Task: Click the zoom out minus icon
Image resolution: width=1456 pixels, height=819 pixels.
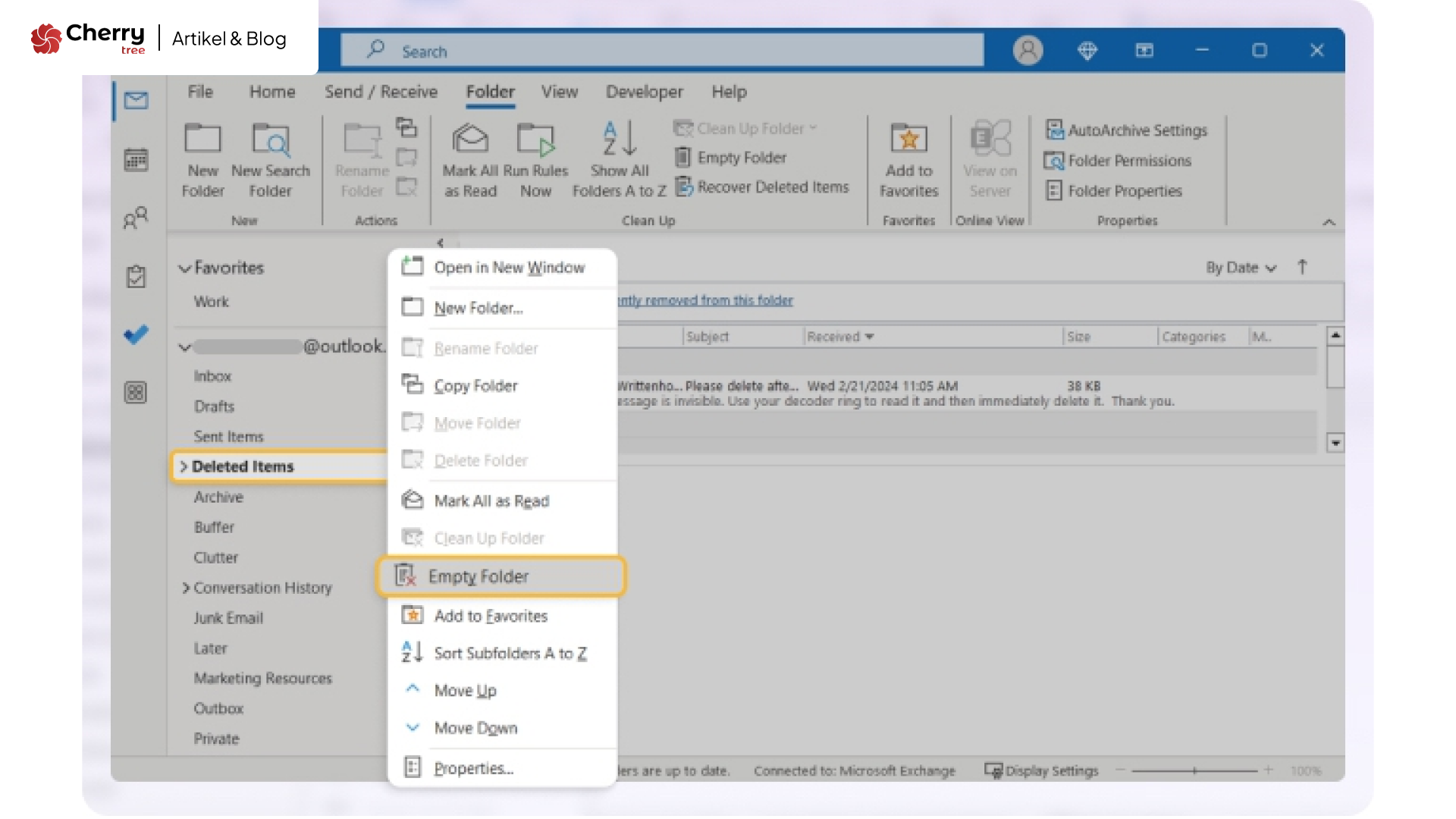Action: pyautogui.click(x=1120, y=770)
